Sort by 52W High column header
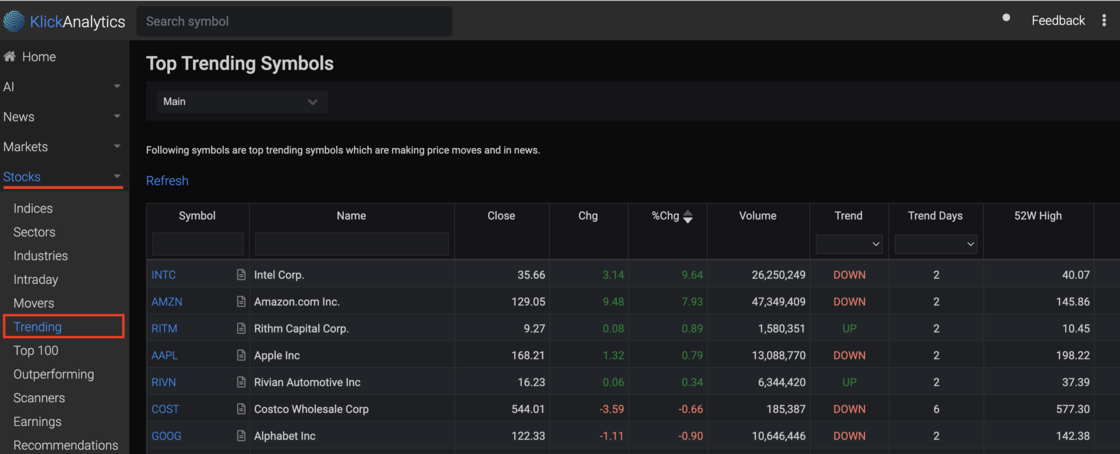The height and width of the screenshot is (454, 1120). pos(1038,216)
